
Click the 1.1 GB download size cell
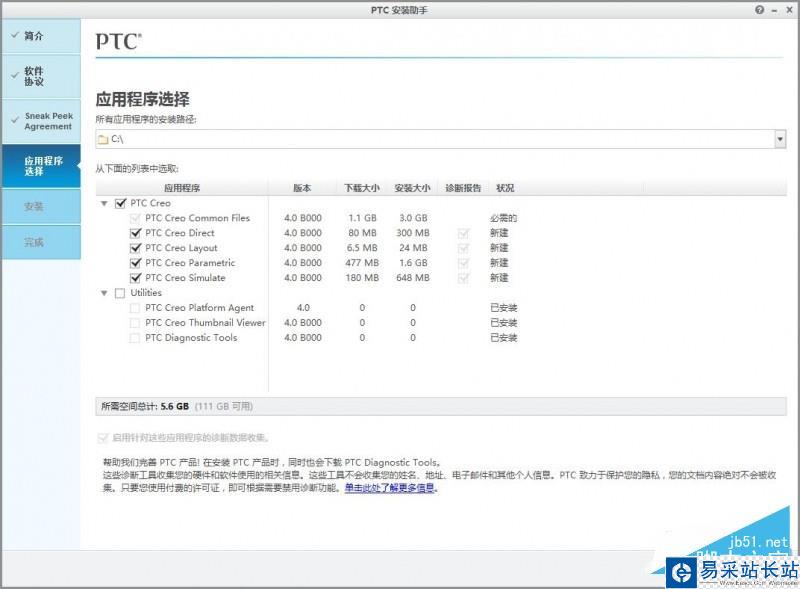[362, 218]
